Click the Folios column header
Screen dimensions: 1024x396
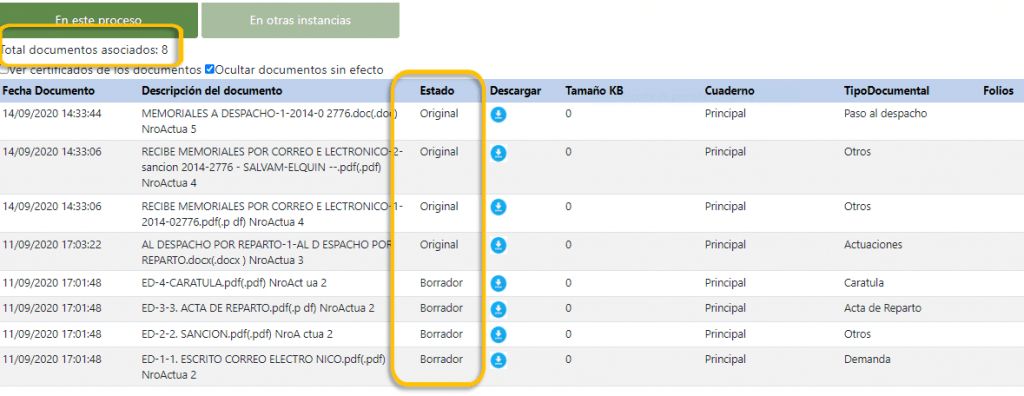pos(998,91)
